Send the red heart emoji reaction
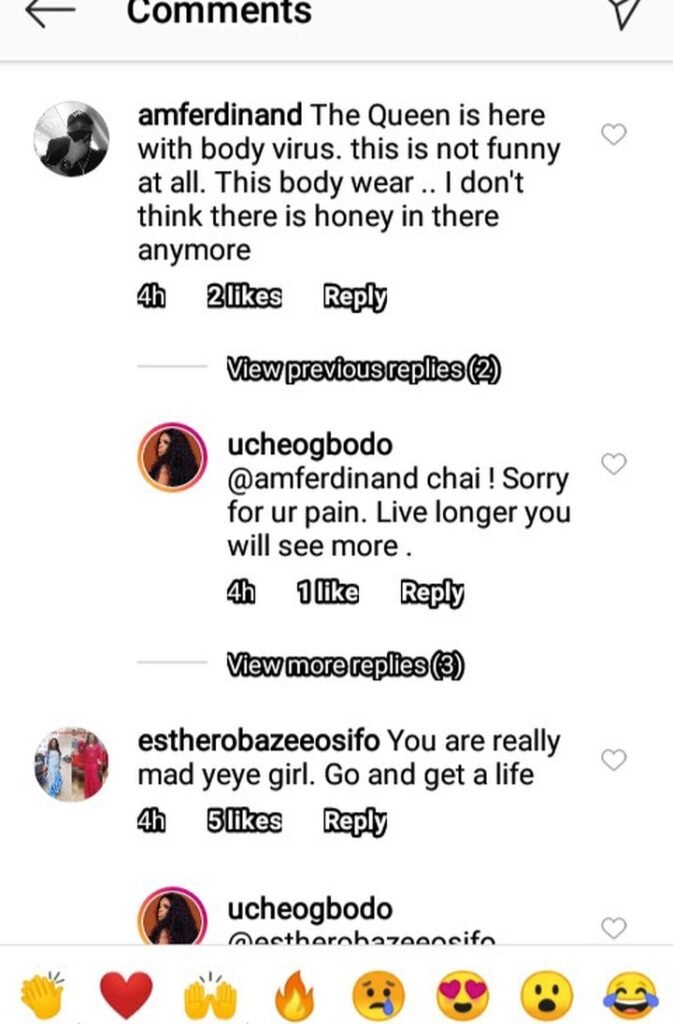Screen dimensions: 673x1024 (x=126, y=996)
